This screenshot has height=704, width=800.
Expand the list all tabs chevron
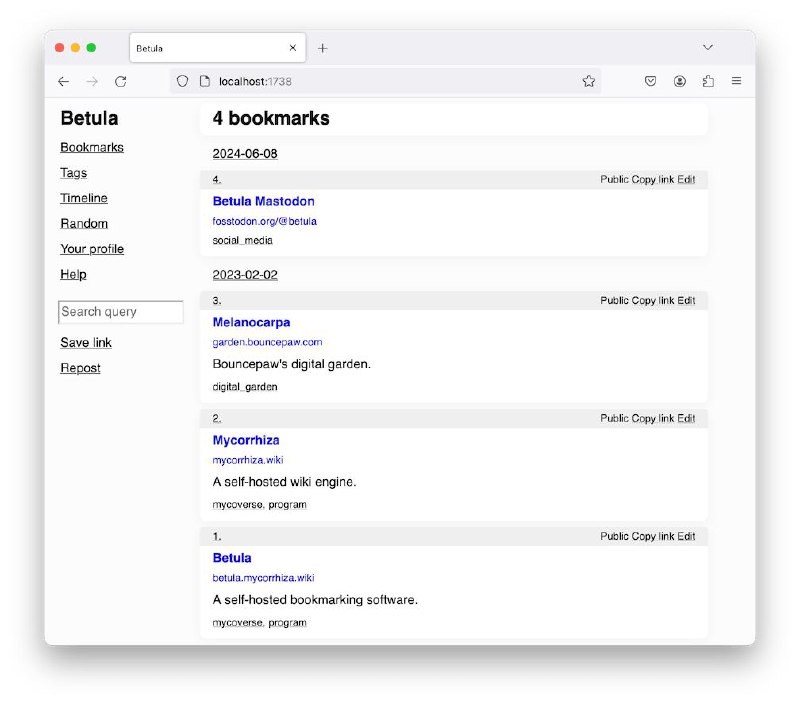[708, 47]
